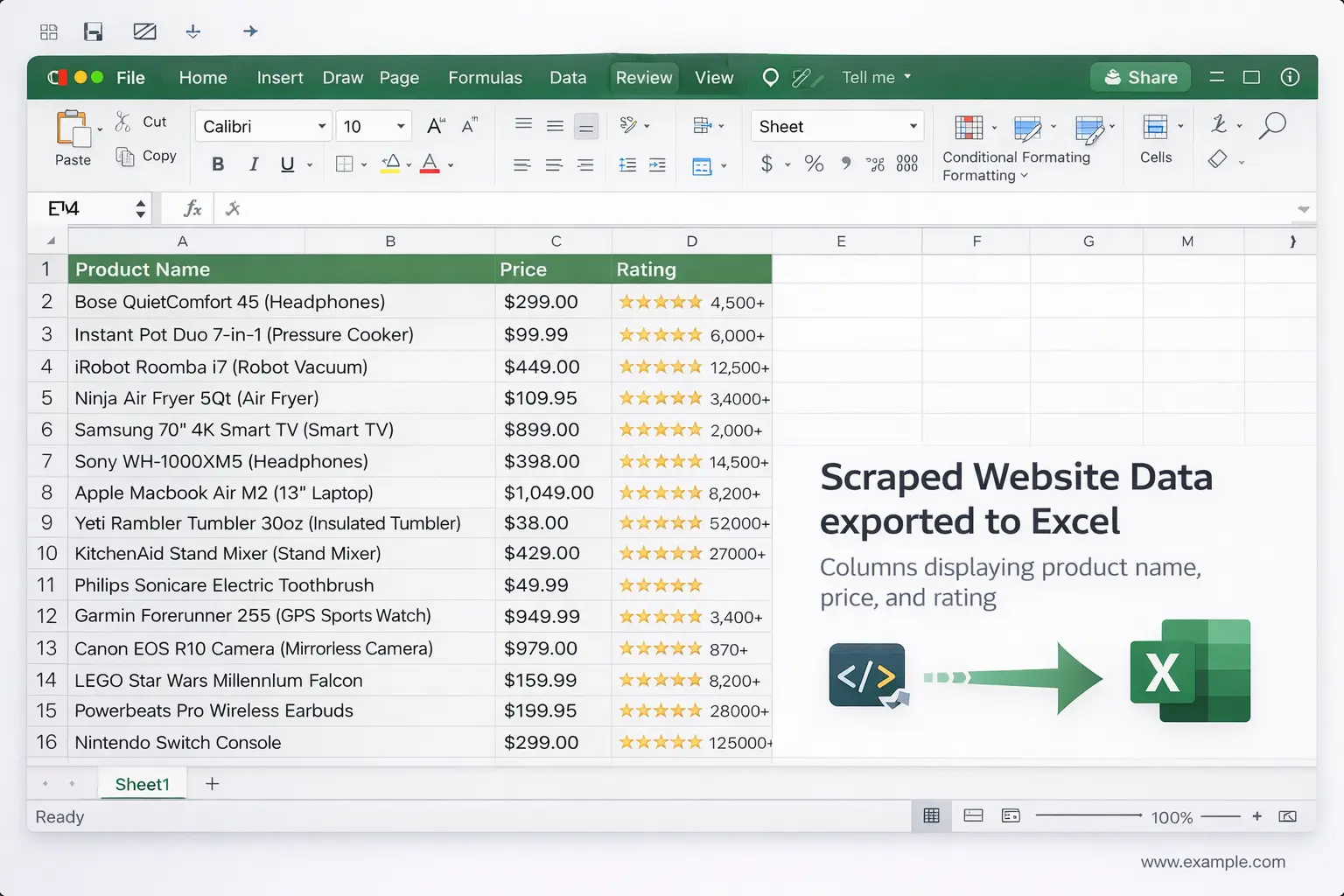The width and height of the screenshot is (1344, 896).
Task: Click the decrease indent icon
Action: point(627,164)
